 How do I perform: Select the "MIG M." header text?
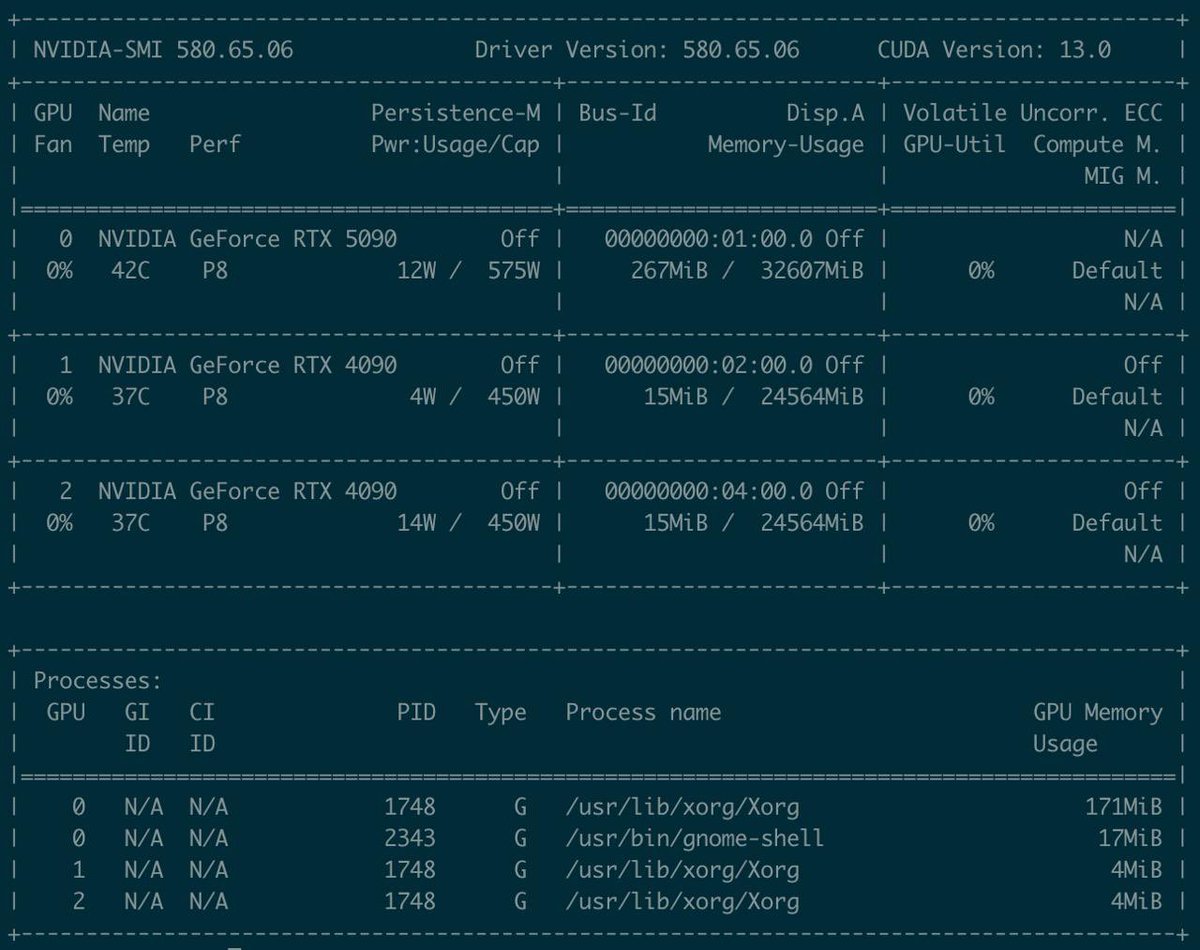point(1124,176)
